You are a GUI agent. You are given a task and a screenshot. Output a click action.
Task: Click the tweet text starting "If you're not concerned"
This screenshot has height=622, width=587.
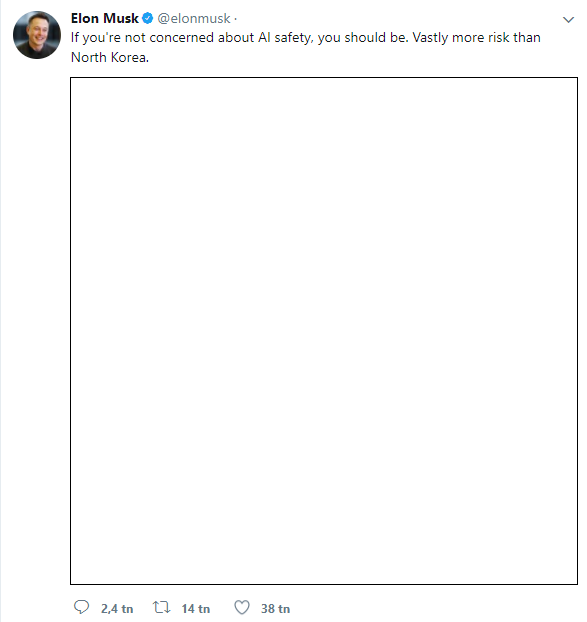[306, 47]
